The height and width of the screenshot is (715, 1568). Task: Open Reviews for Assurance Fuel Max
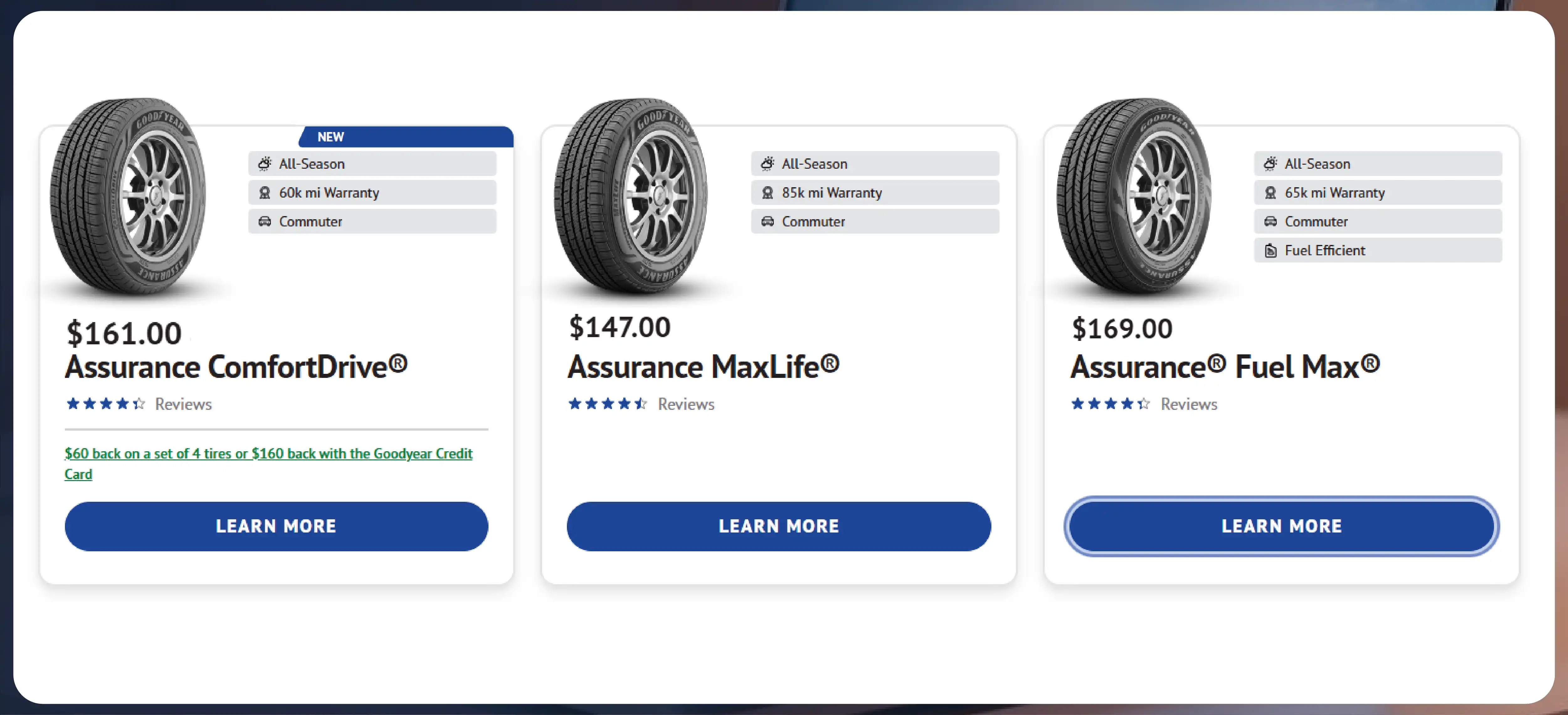point(1189,405)
